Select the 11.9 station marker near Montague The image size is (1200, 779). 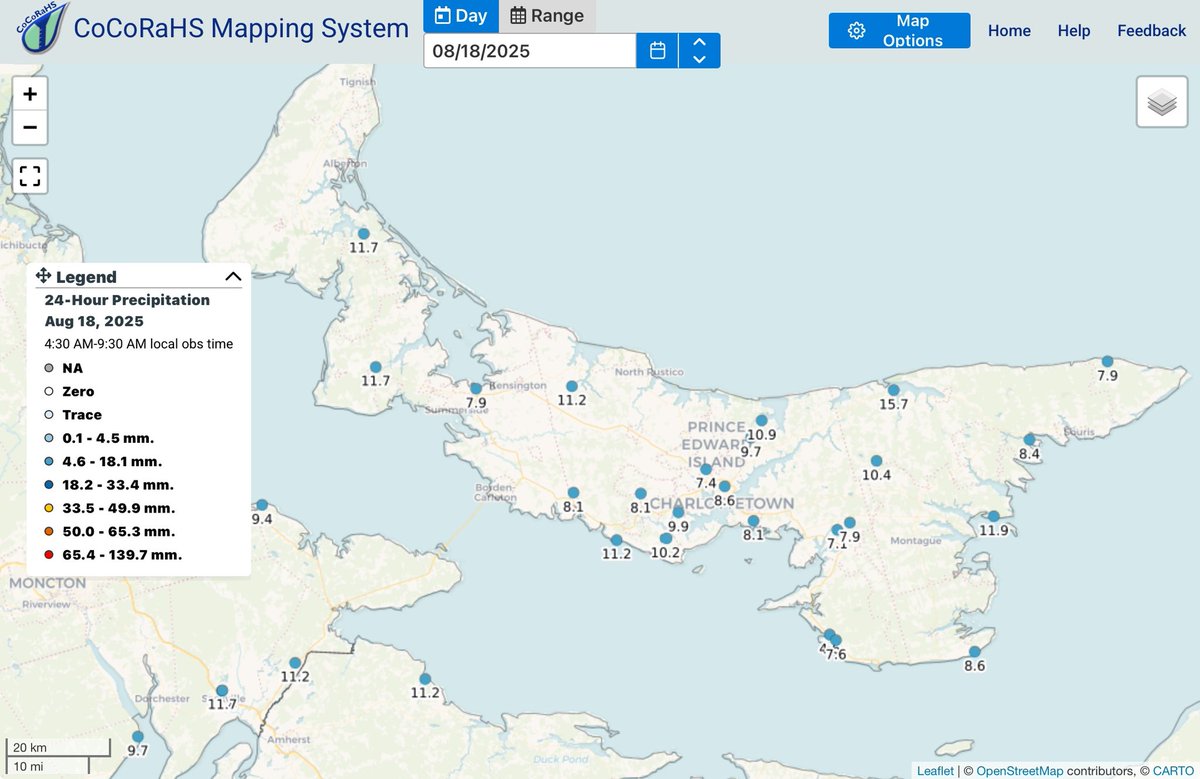993,517
